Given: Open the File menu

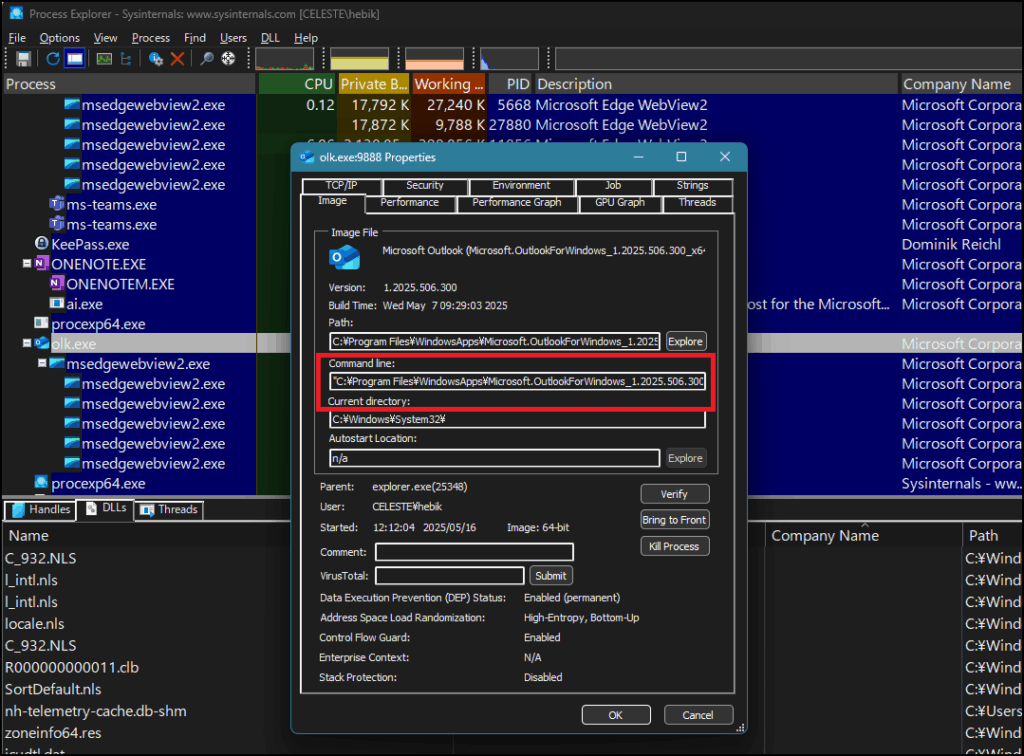Looking at the screenshot, I should [17, 38].
